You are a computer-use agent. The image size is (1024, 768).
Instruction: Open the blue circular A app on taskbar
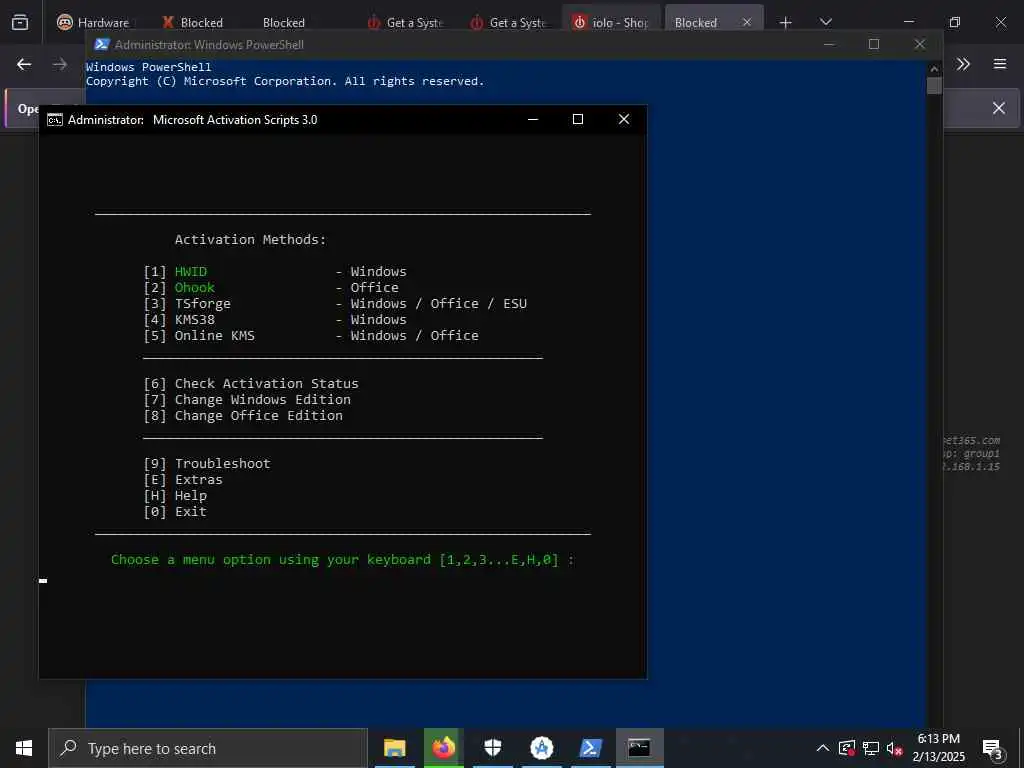tap(542, 748)
